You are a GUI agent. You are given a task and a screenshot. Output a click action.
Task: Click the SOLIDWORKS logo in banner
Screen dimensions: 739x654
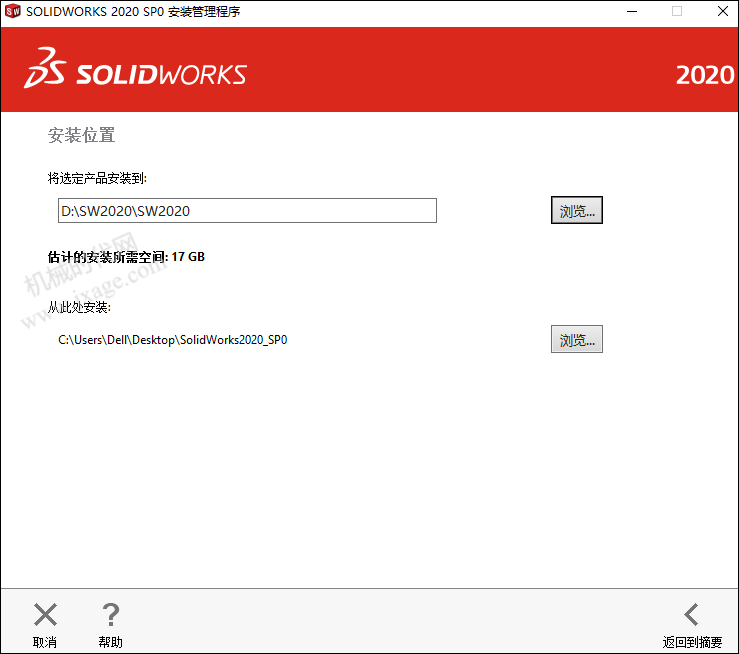click(135, 68)
